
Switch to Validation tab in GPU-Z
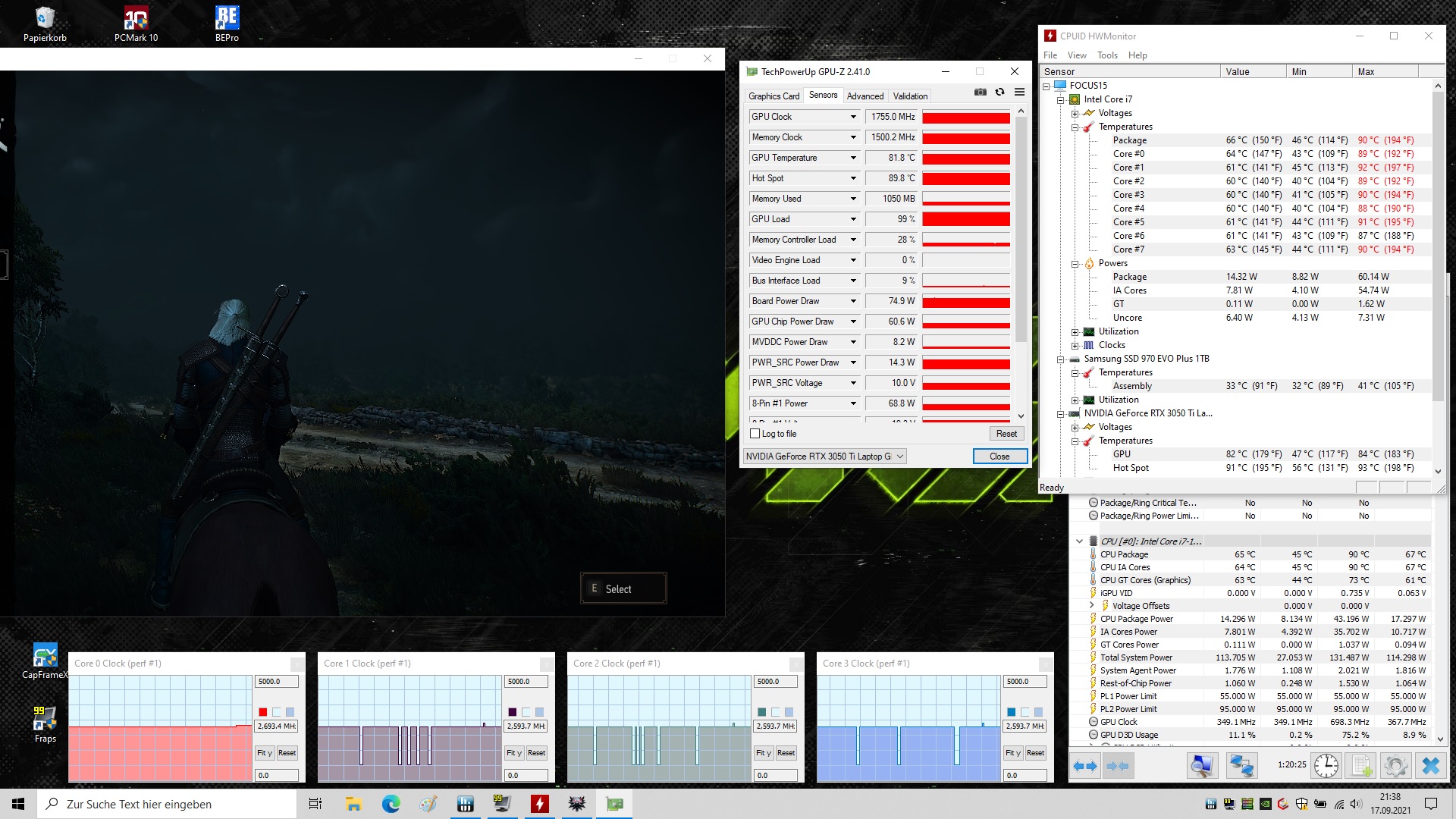(910, 96)
